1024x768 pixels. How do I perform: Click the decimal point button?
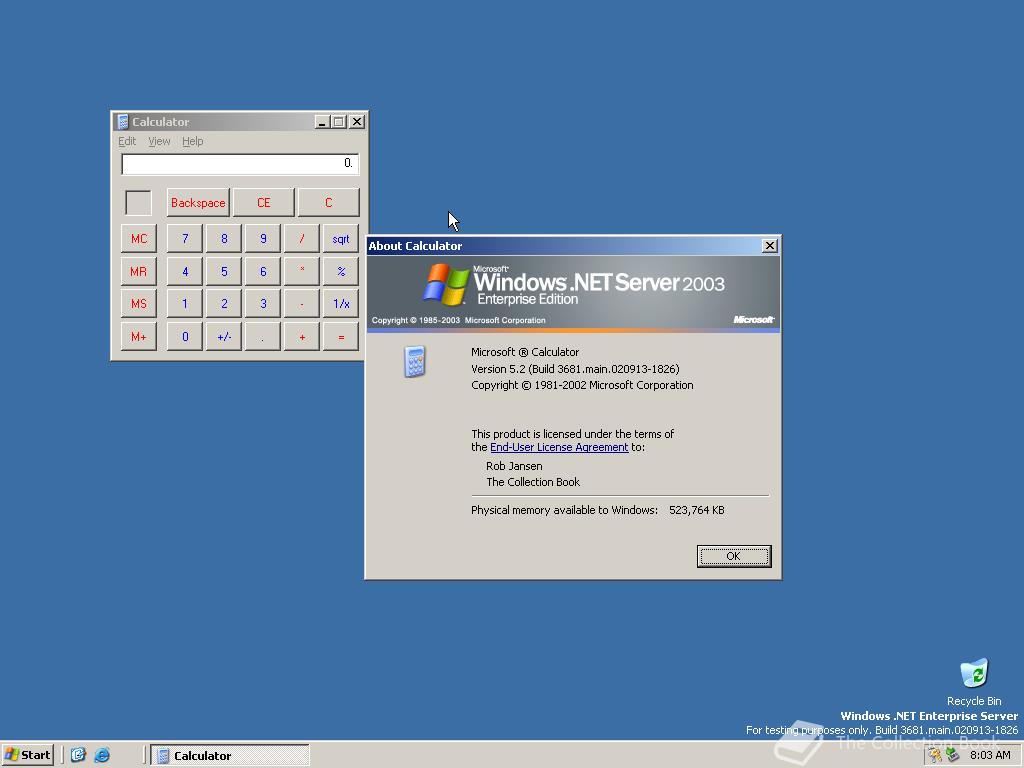pyautogui.click(x=263, y=336)
